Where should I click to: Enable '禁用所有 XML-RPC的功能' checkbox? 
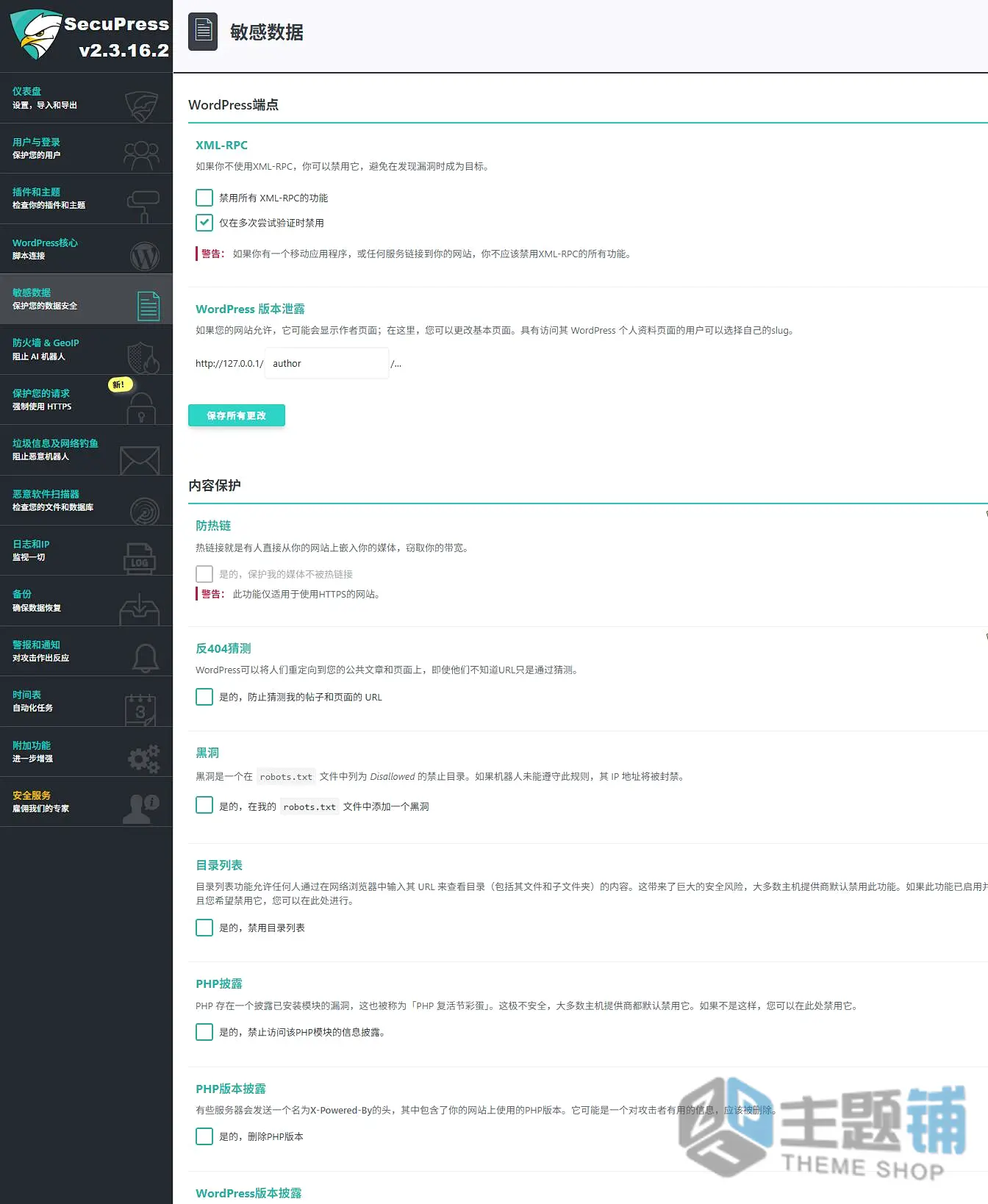point(204,198)
